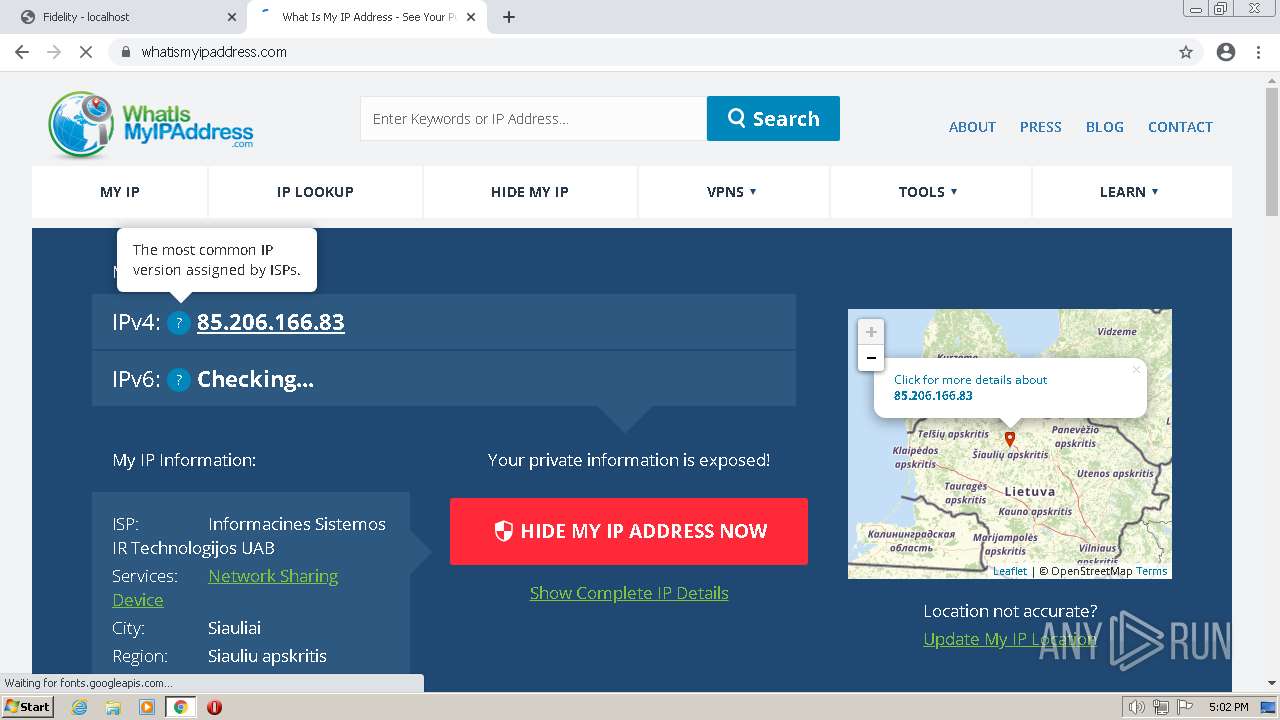Go forward in browser history
The height and width of the screenshot is (720, 1280).
tap(54, 52)
